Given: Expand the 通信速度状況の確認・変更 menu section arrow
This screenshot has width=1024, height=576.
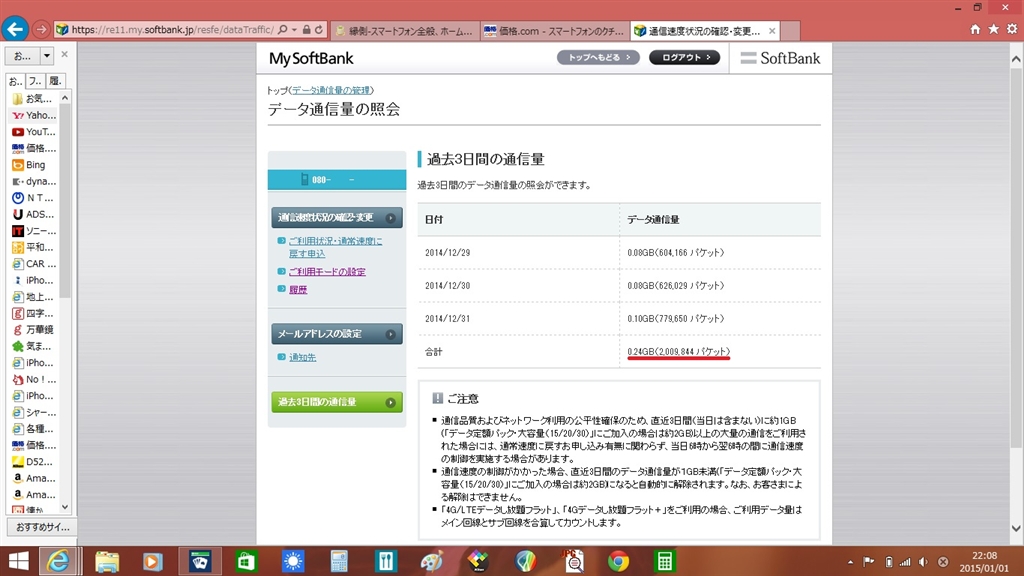Looking at the screenshot, I should tap(391, 218).
